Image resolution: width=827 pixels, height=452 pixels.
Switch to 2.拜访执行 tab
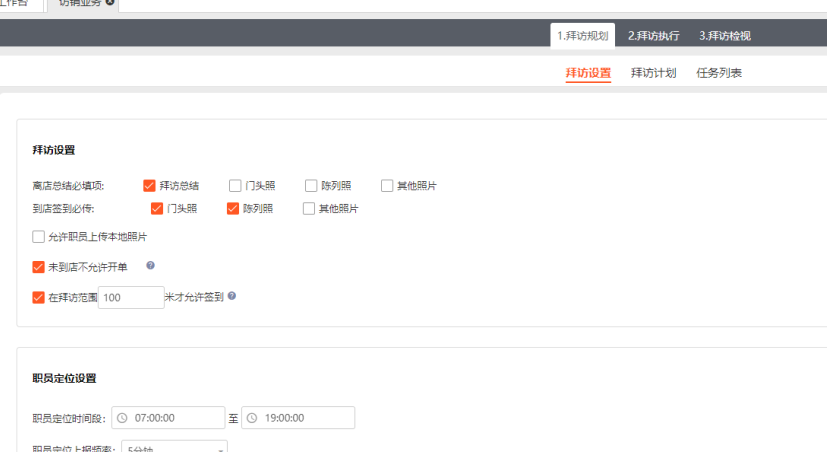pos(653,36)
